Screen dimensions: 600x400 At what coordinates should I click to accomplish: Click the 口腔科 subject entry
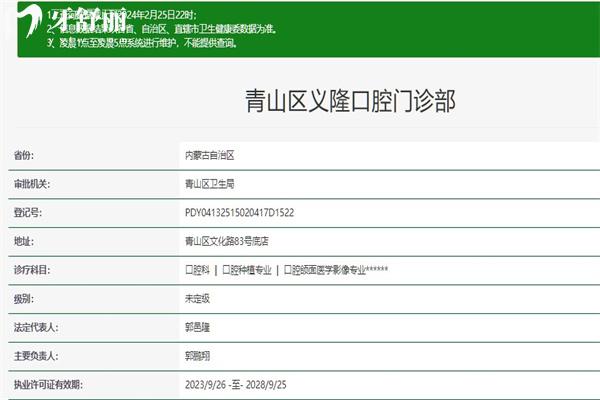click(197, 270)
